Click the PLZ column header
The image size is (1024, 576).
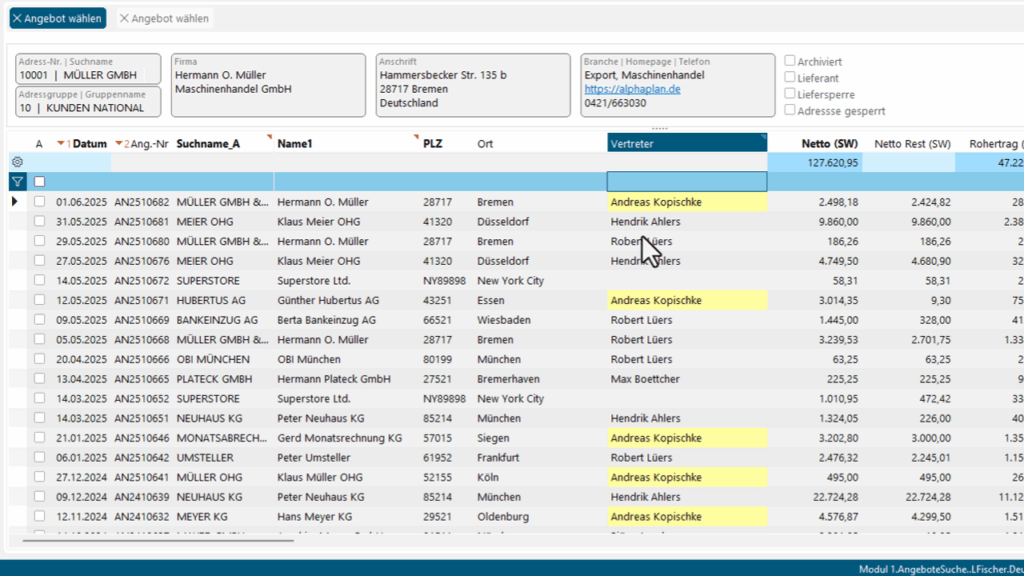[432, 144]
